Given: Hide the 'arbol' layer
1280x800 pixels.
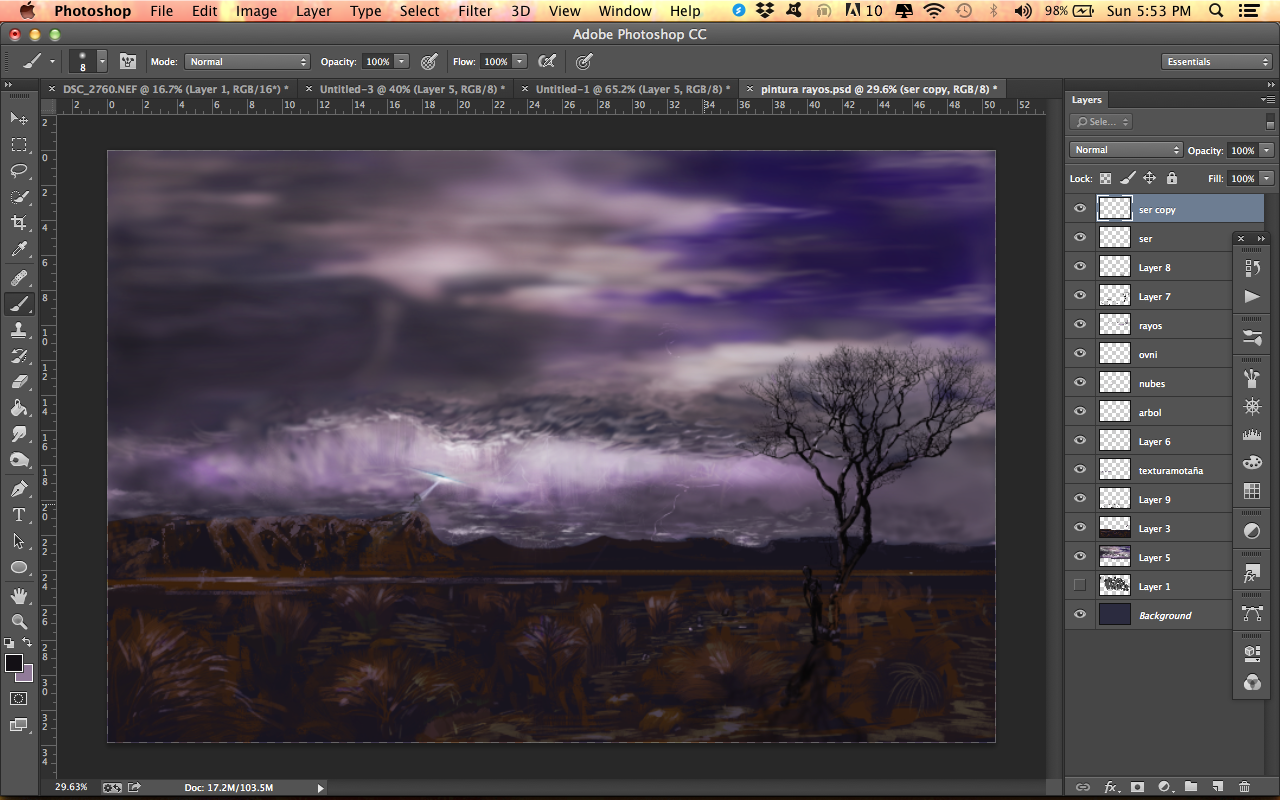Looking at the screenshot, I should pyautogui.click(x=1079, y=412).
